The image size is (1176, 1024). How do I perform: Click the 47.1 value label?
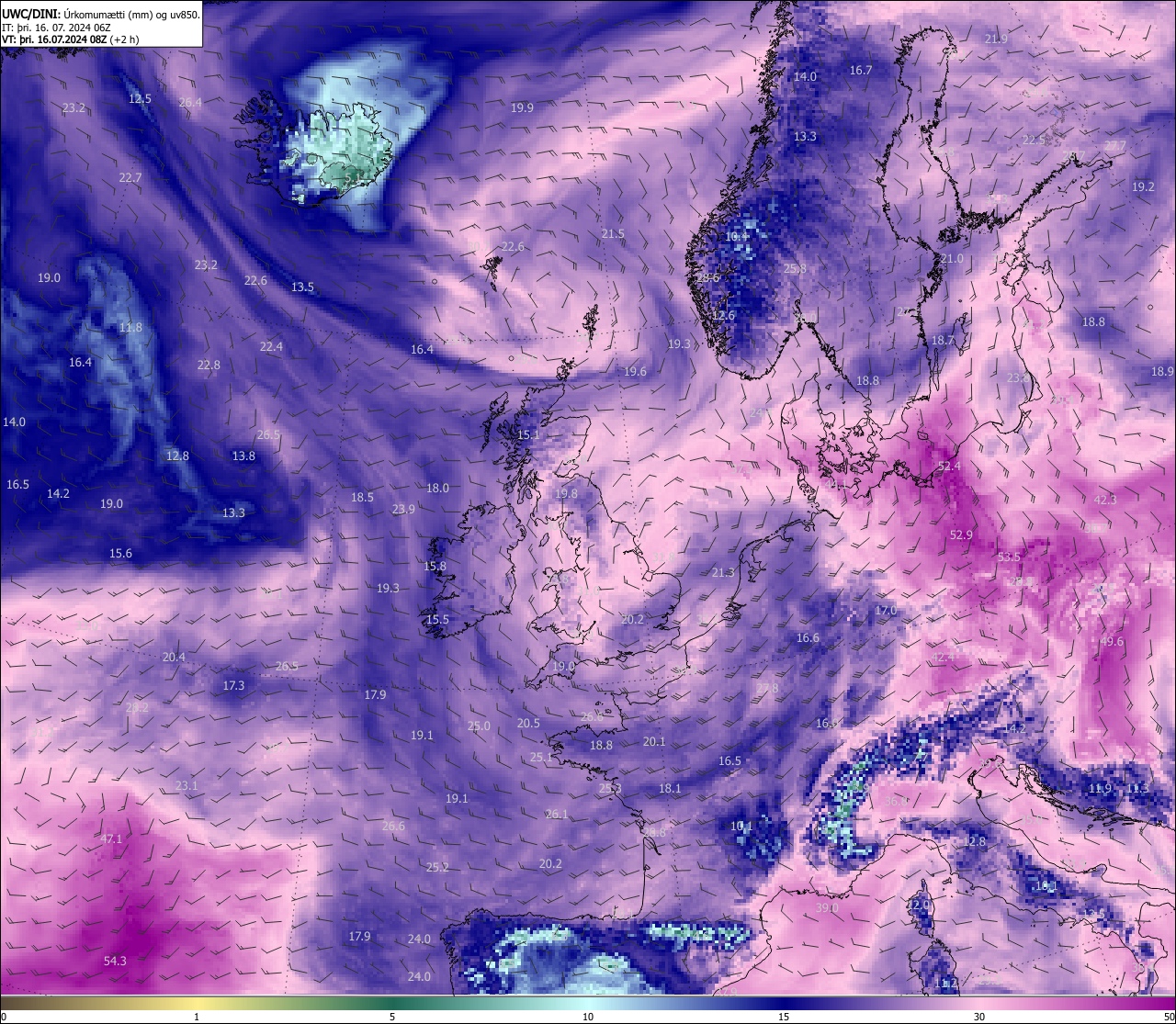coord(111,838)
